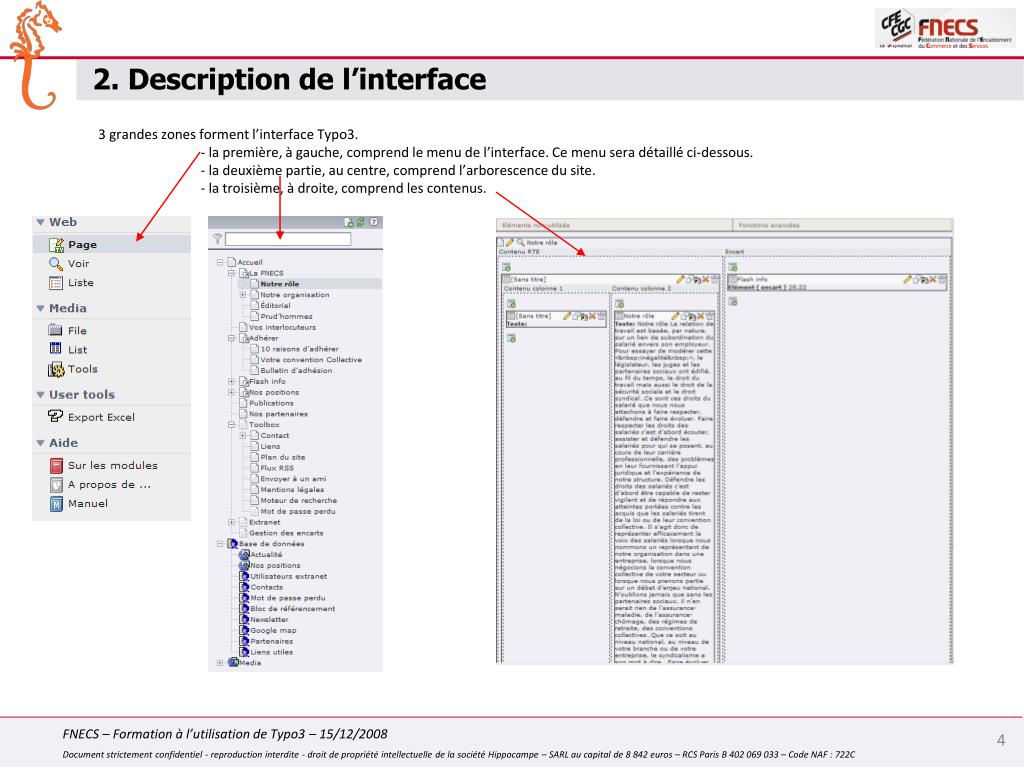The width and height of the screenshot is (1024, 768).
Task: Select Bloc de référencement in the tree
Action: coord(293,609)
